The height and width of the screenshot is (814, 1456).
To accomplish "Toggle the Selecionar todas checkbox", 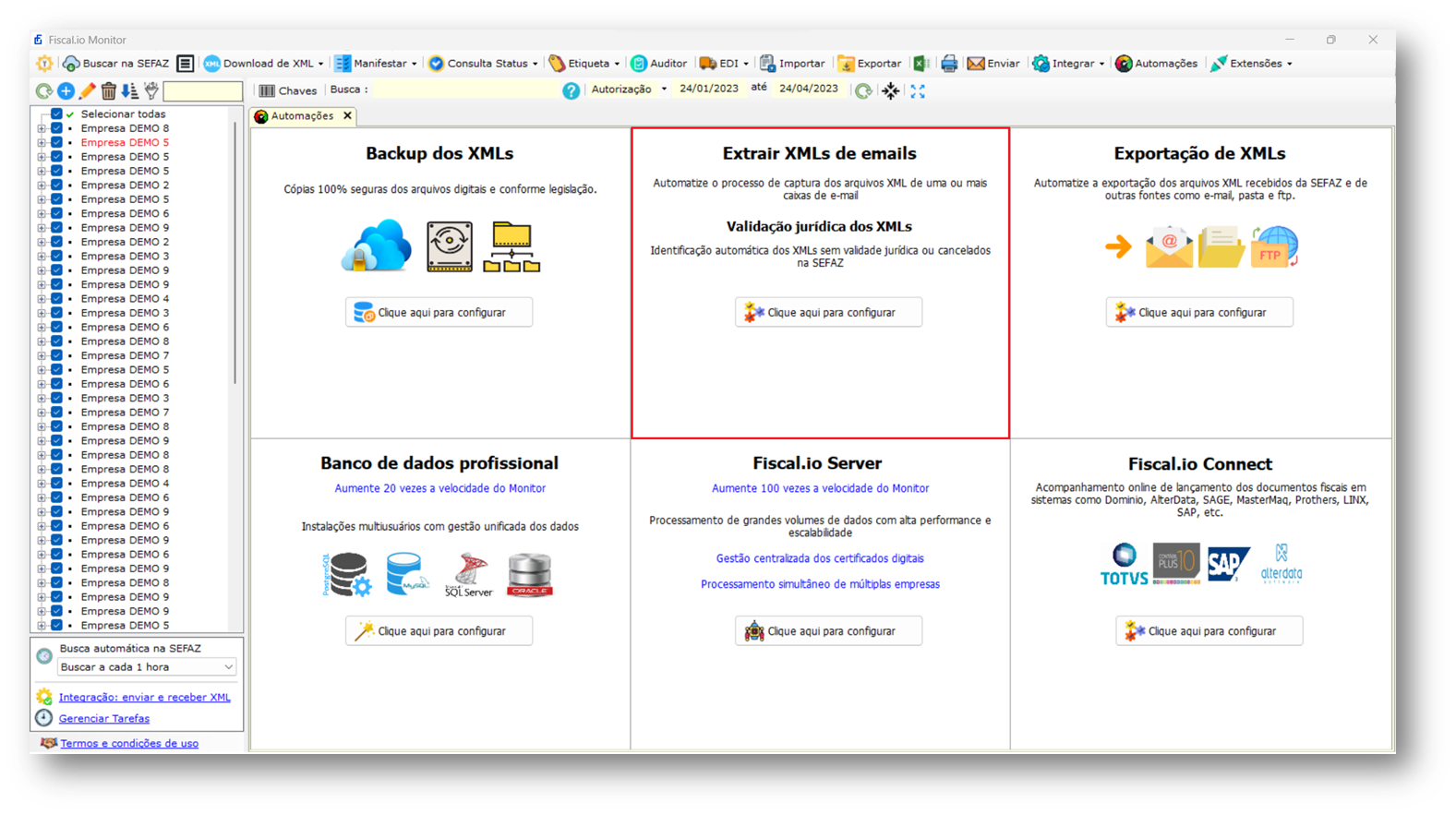I will pyautogui.click(x=57, y=114).
